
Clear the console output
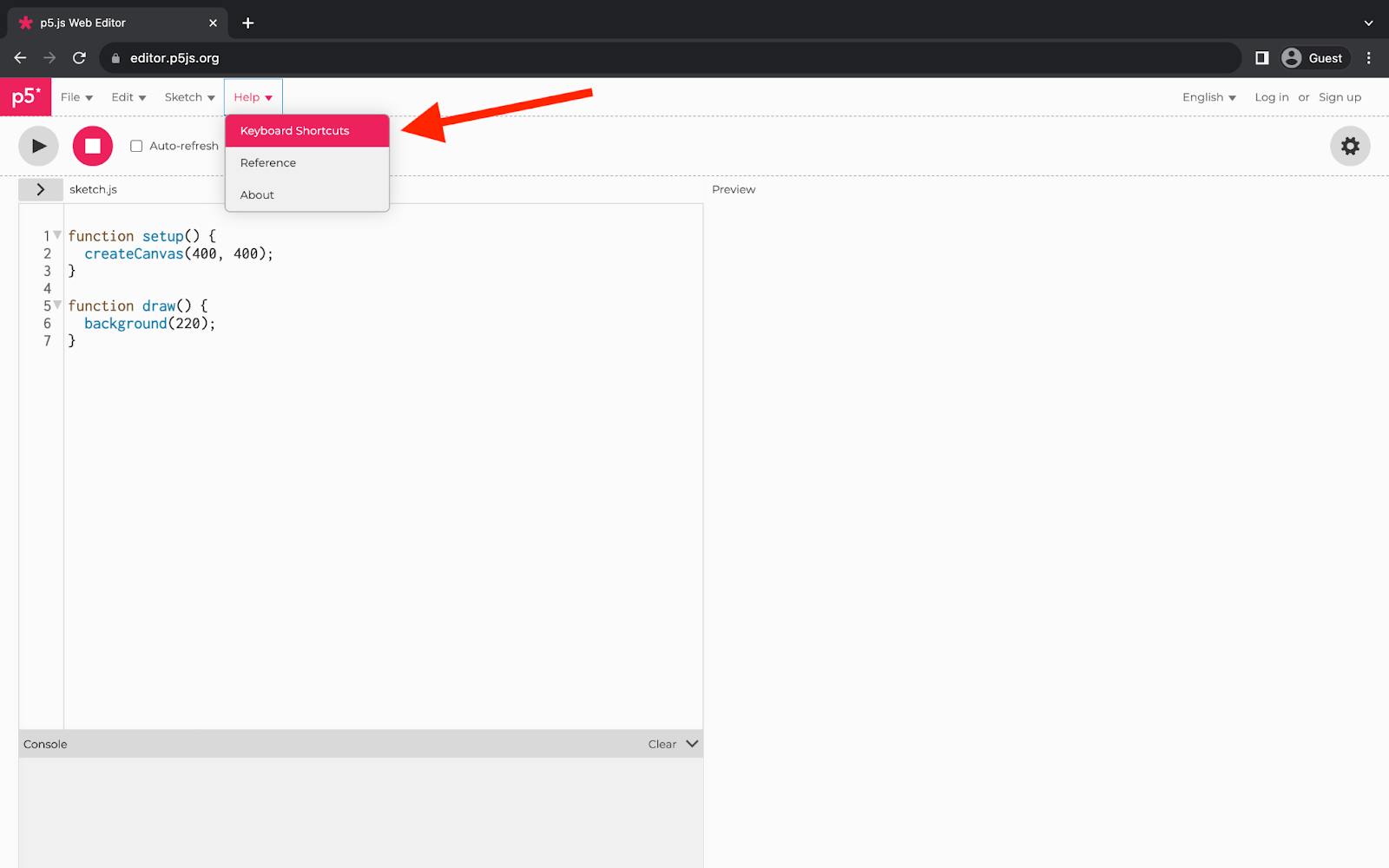[661, 744]
